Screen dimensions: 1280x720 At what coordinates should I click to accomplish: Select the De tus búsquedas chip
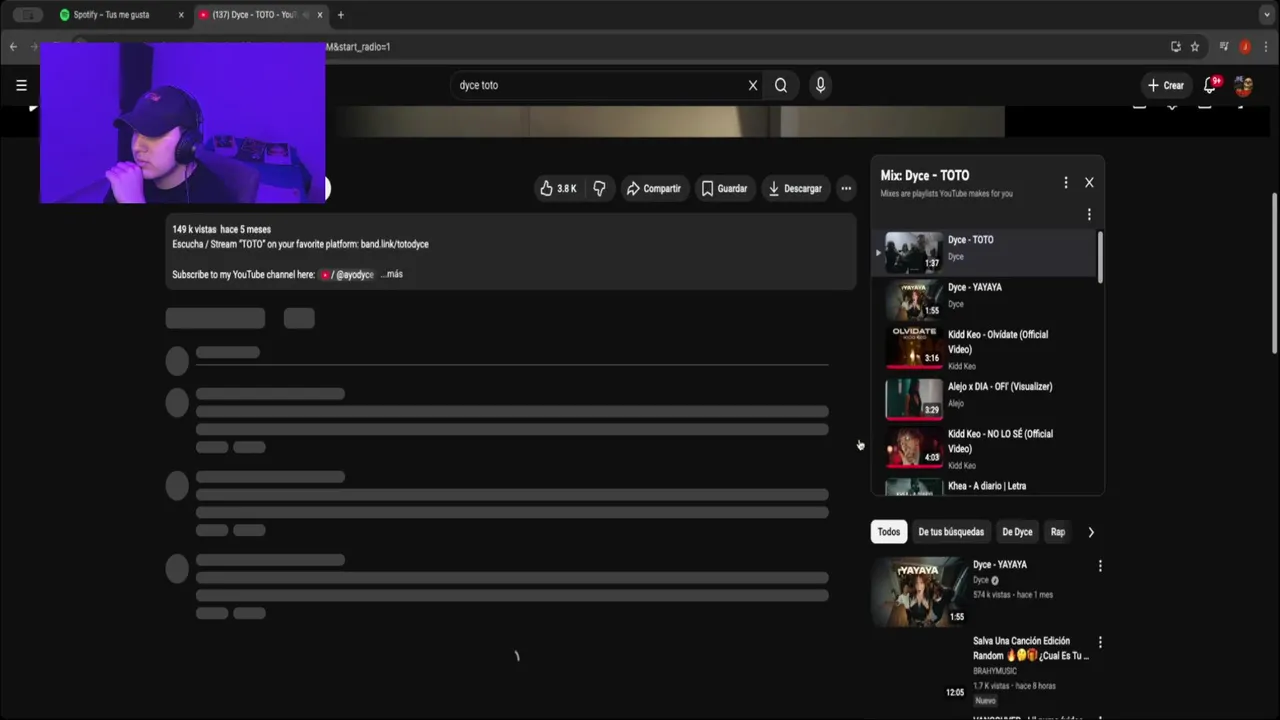951,532
